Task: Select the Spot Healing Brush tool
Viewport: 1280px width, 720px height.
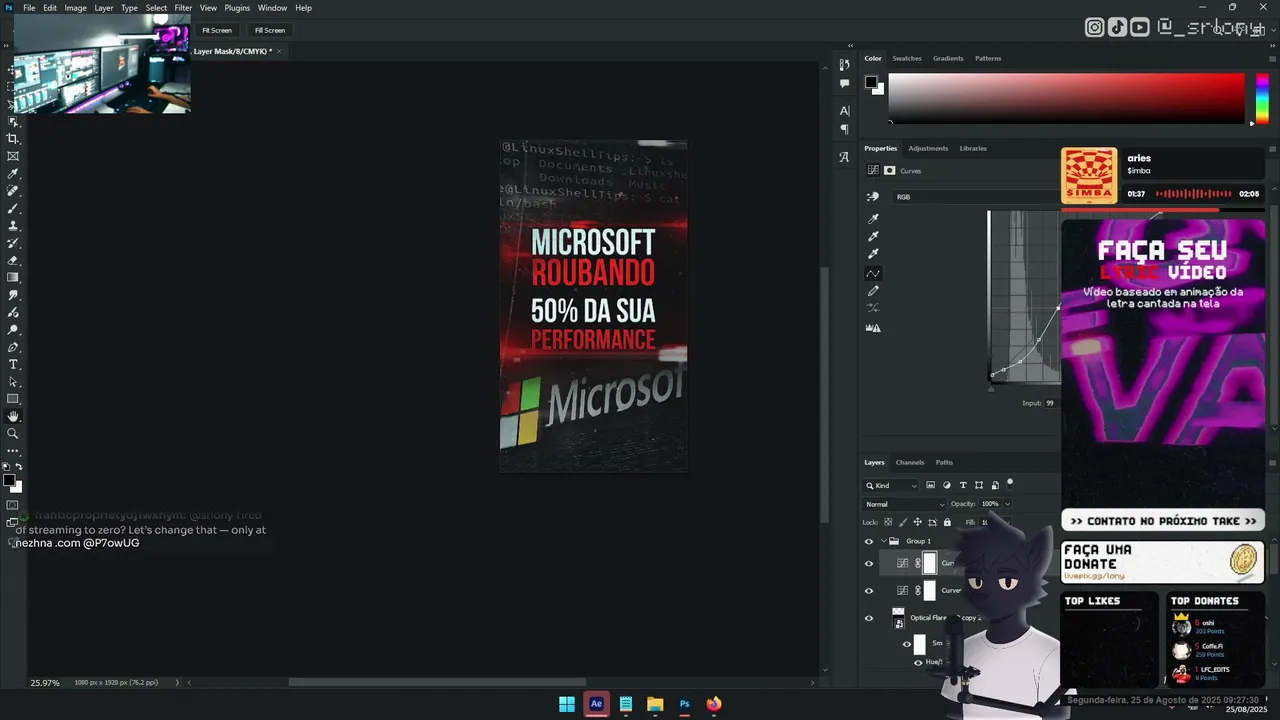Action: pyautogui.click(x=13, y=191)
